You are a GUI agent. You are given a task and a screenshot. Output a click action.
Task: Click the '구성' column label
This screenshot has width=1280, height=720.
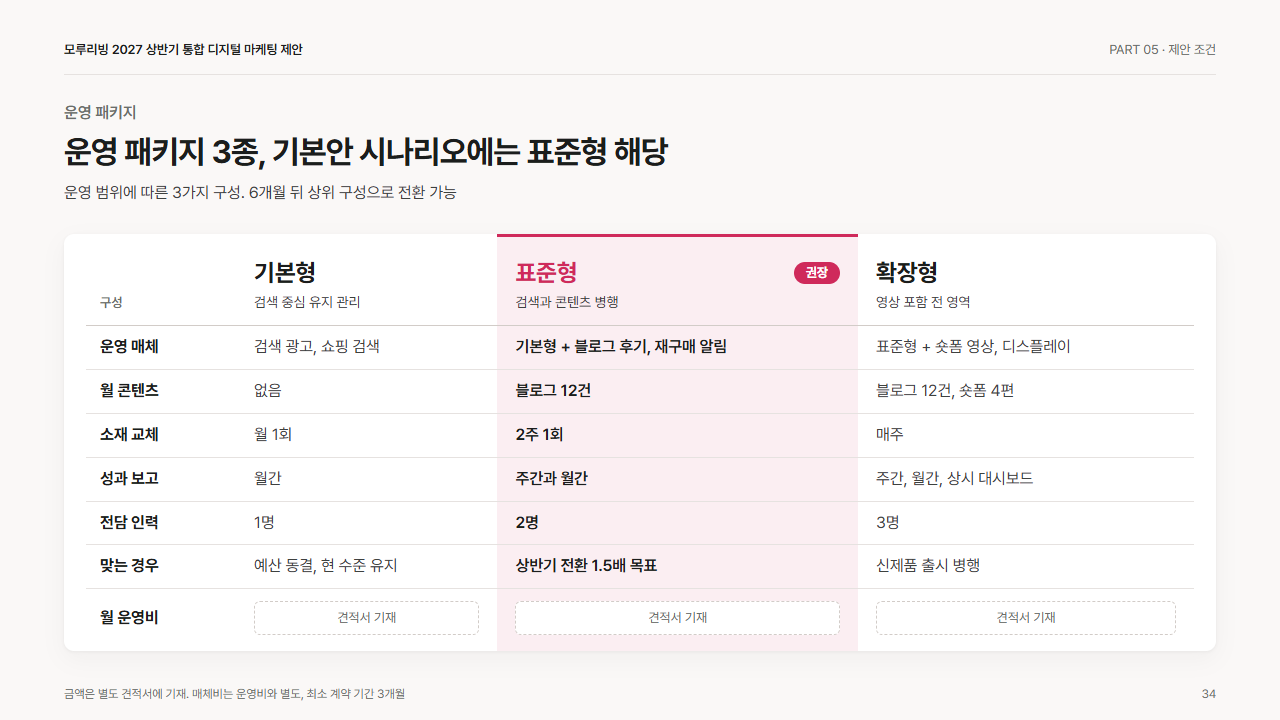coord(111,302)
